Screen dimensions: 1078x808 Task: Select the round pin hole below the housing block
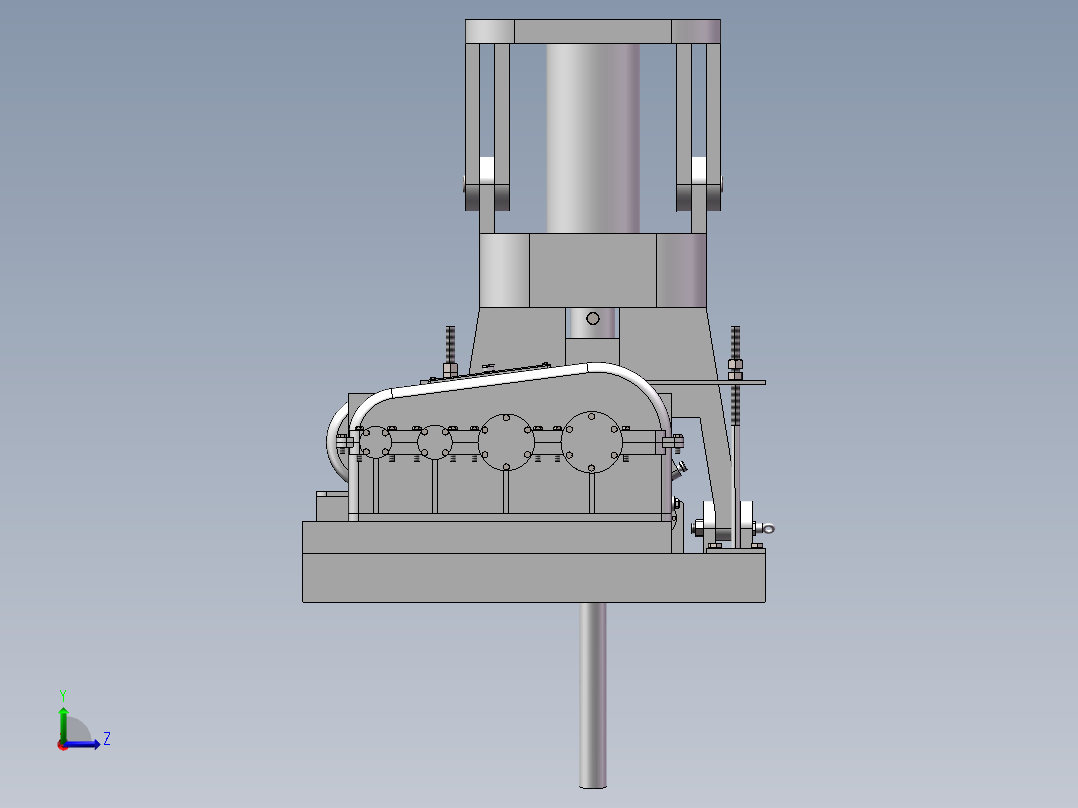(593, 318)
